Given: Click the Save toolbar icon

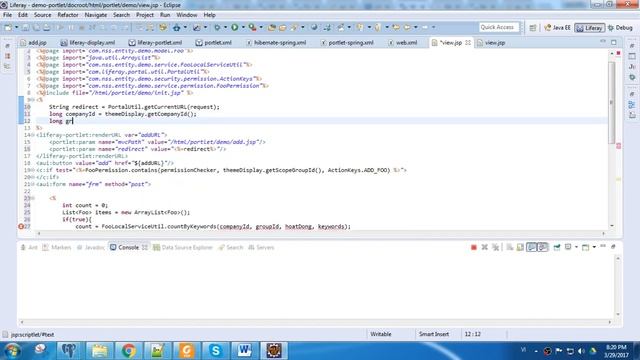Looking at the screenshot, I should (25, 27).
